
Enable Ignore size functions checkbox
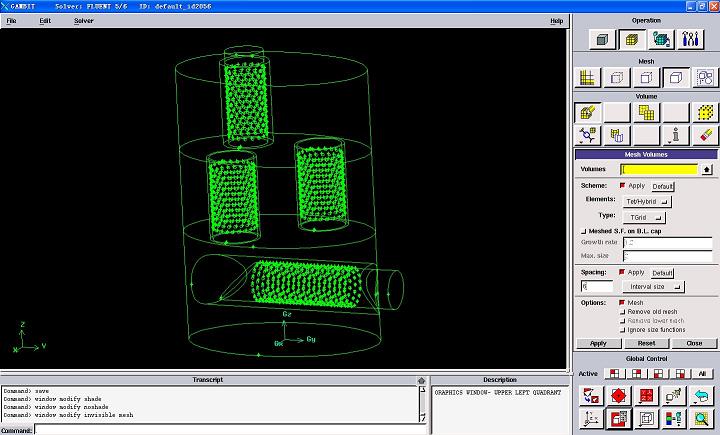[623, 329]
